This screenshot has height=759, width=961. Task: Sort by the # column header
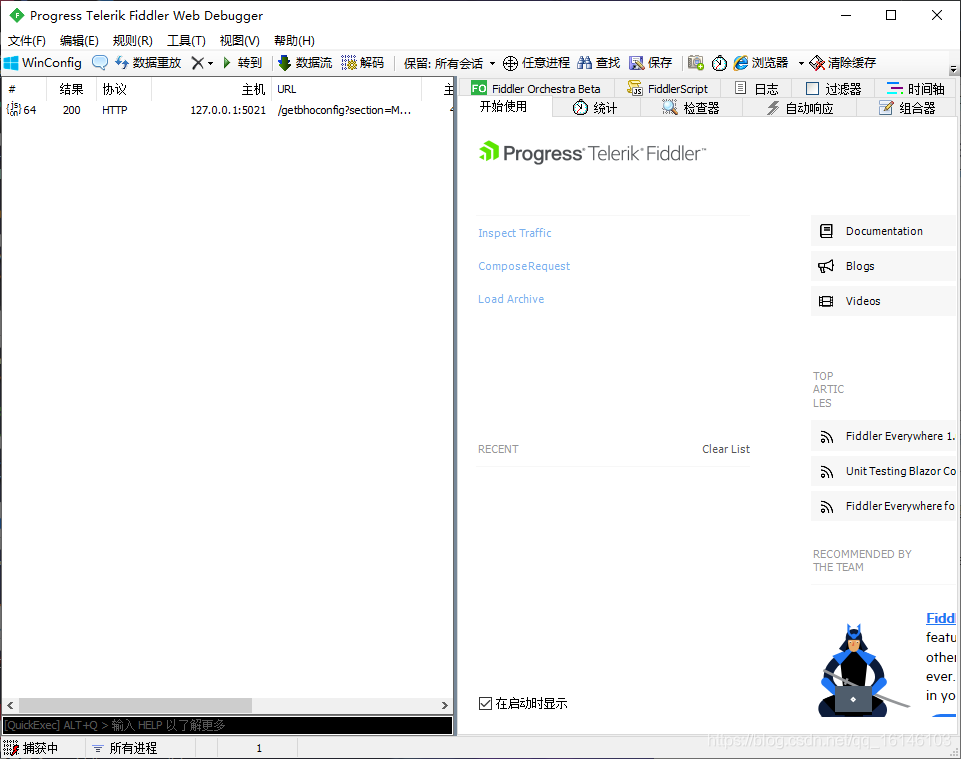[x=25, y=89]
